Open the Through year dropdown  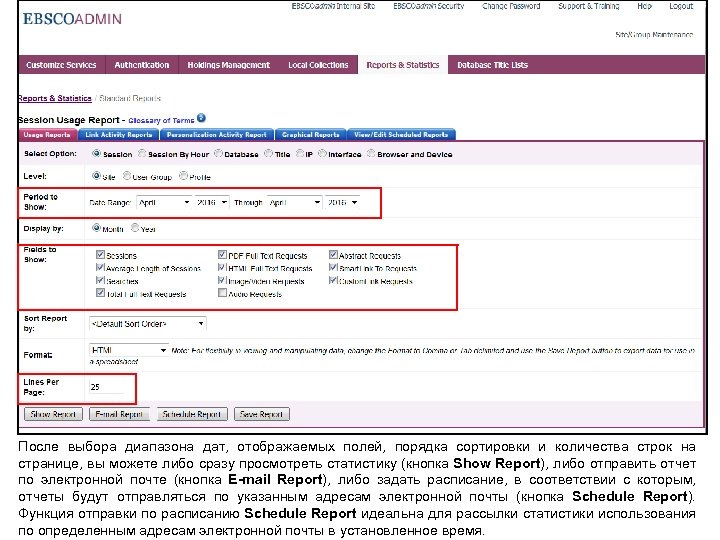click(x=342, y=202)
